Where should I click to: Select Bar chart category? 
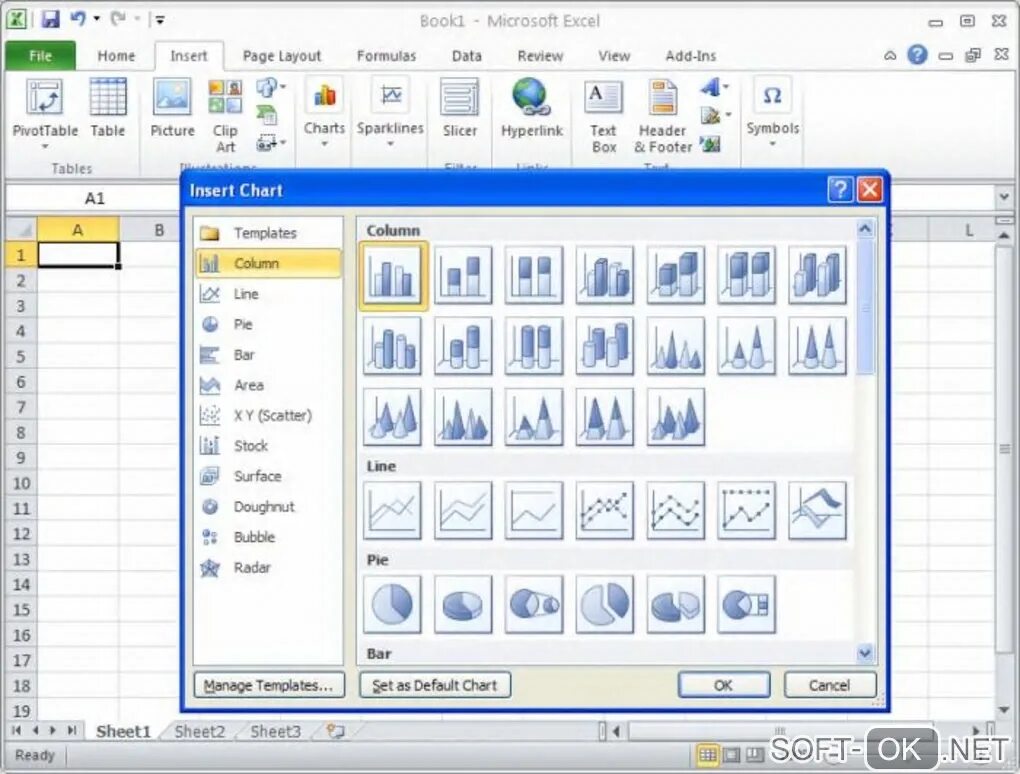268,354
